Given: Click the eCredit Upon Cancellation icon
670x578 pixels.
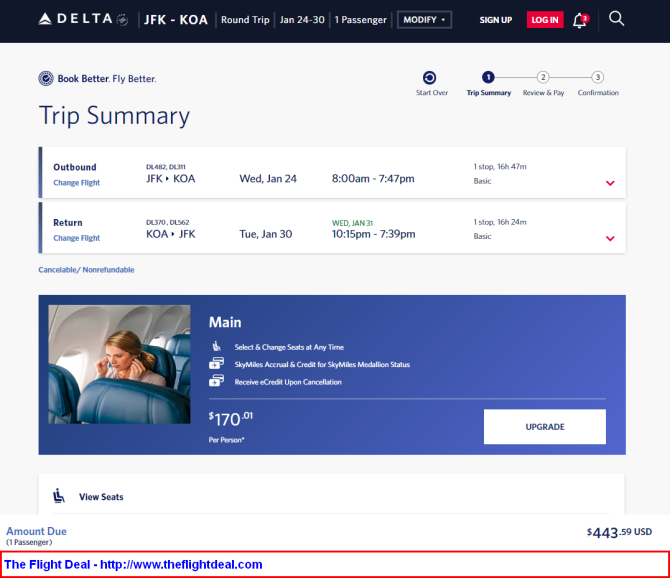Looking at the screenshot, I should (x=216, y=380).
